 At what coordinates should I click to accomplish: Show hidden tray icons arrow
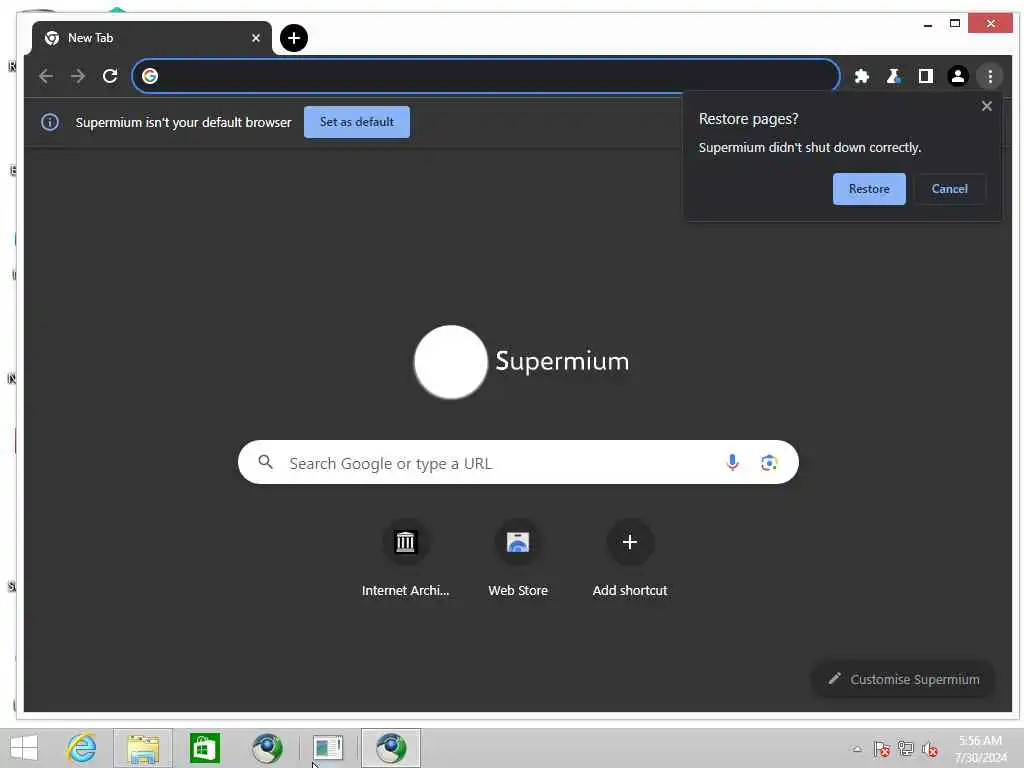(857, 749)
